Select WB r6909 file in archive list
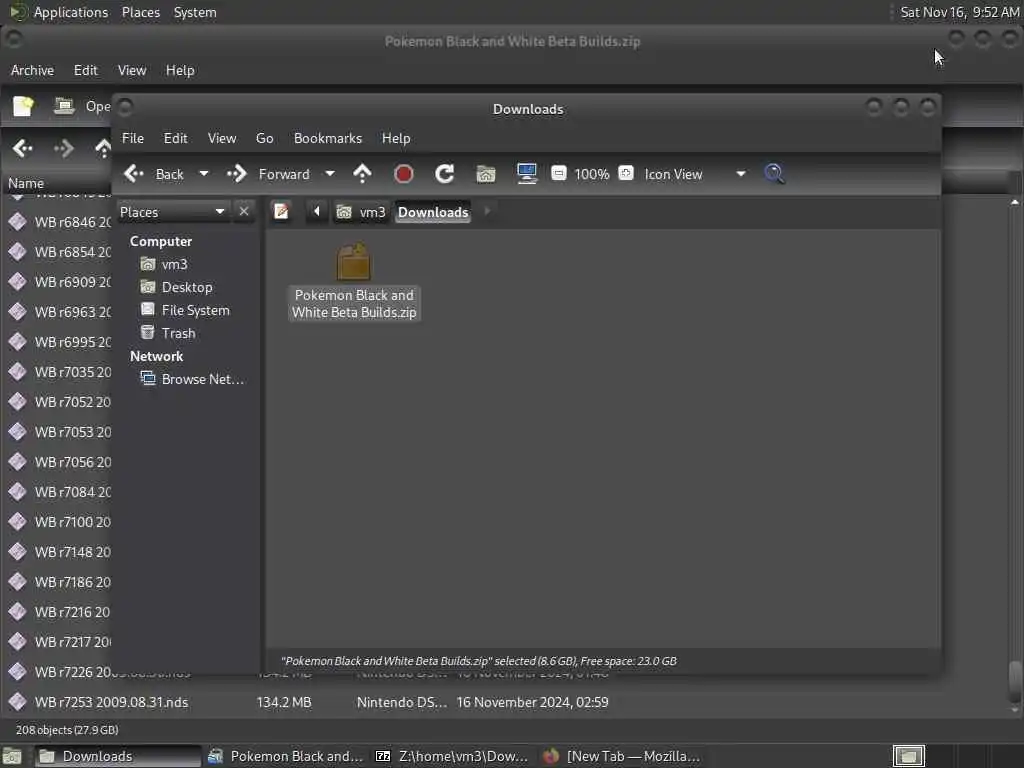Screen dimensions: 1024x768 pyautogui.click(x=60, y=282)
